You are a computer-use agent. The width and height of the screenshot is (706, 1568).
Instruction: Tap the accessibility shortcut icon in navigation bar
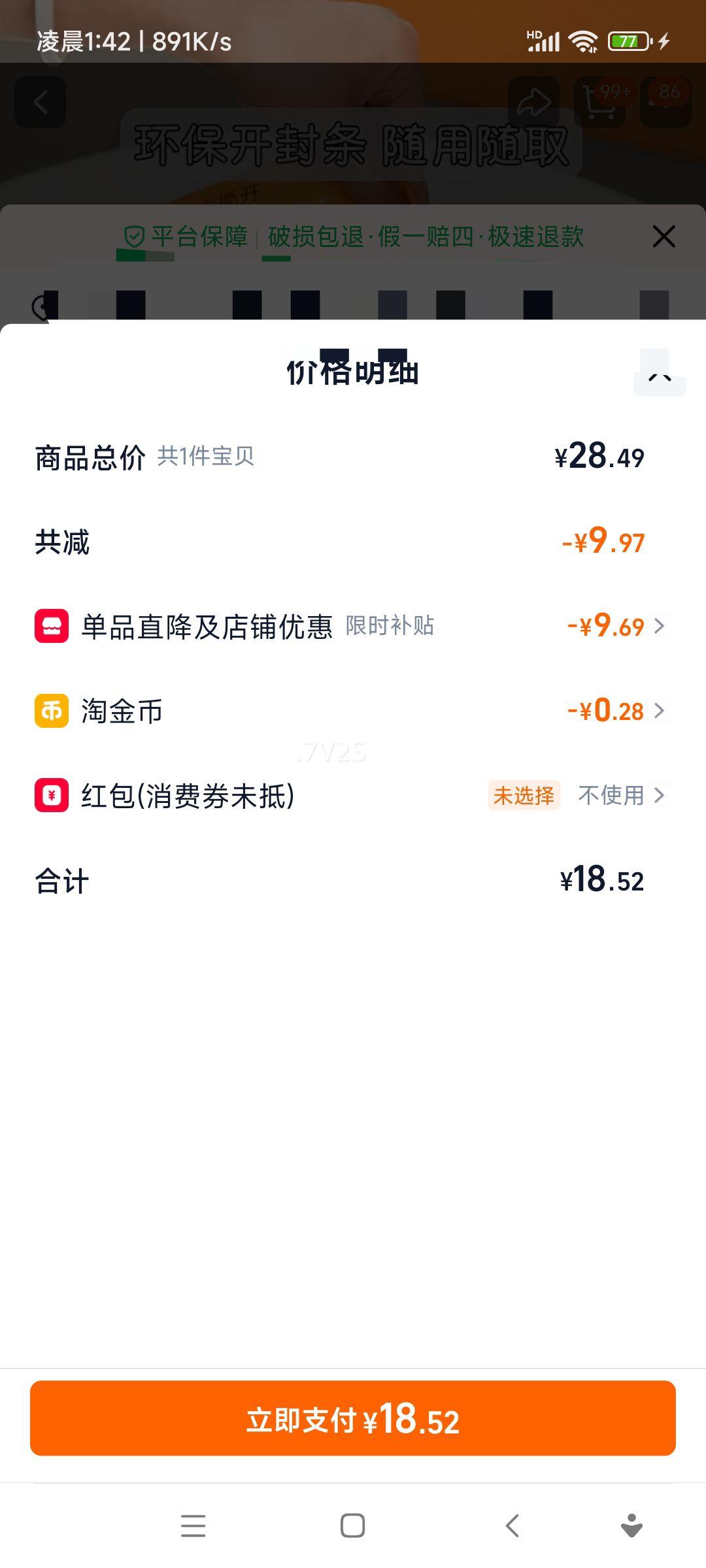(x=631, y=1526)
